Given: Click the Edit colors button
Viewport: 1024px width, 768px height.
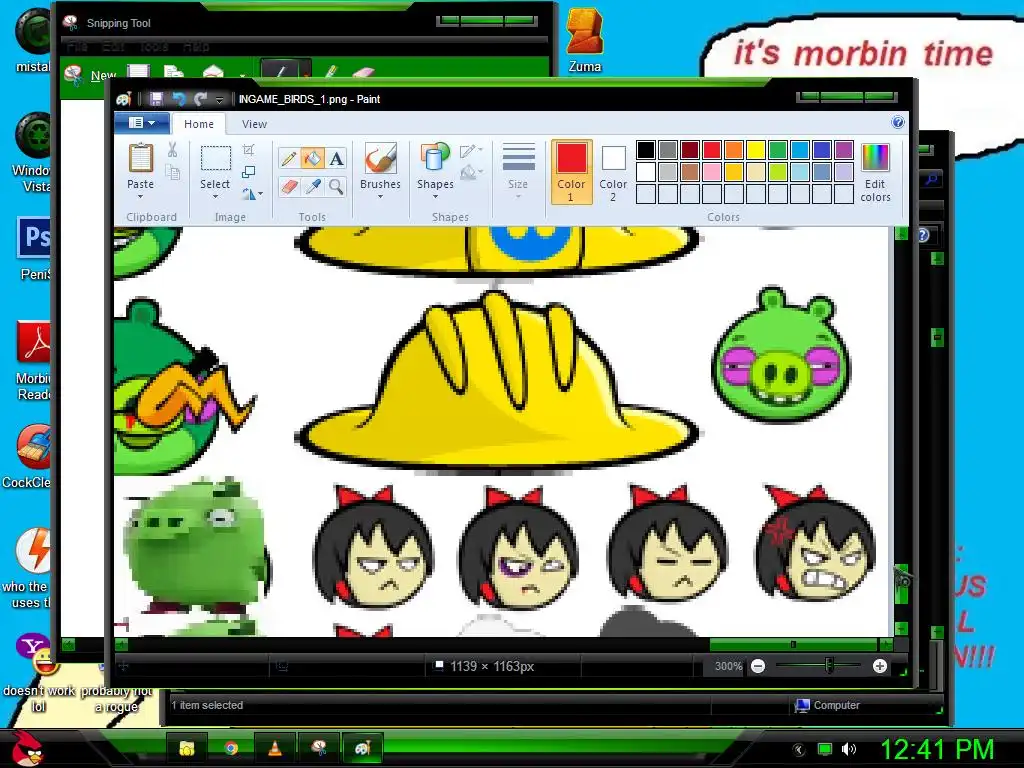Looking at the screenshot, I should tap(875, 172).
